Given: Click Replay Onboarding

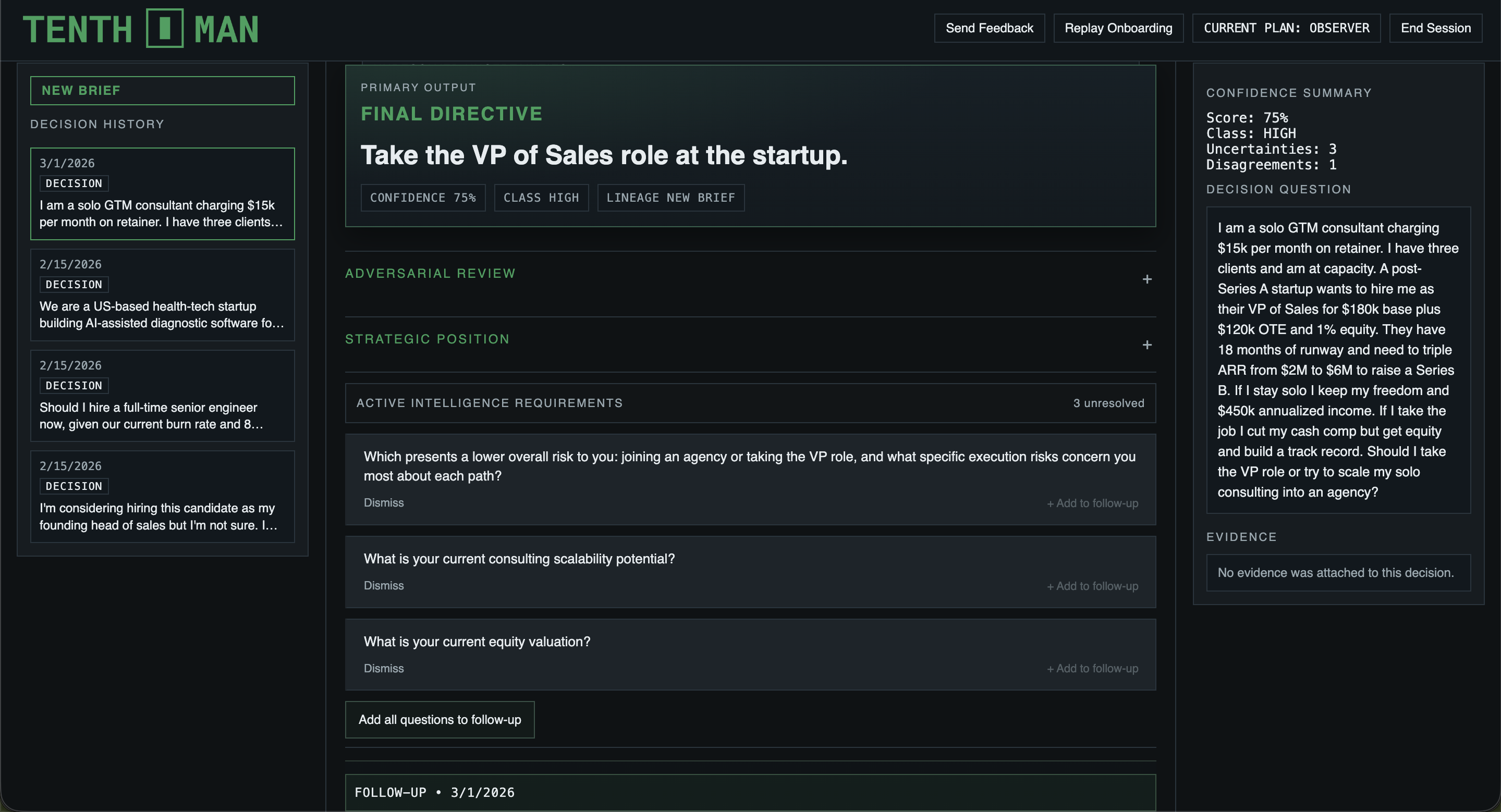Looking at the screenshot, I should [x=1118, y=28].
